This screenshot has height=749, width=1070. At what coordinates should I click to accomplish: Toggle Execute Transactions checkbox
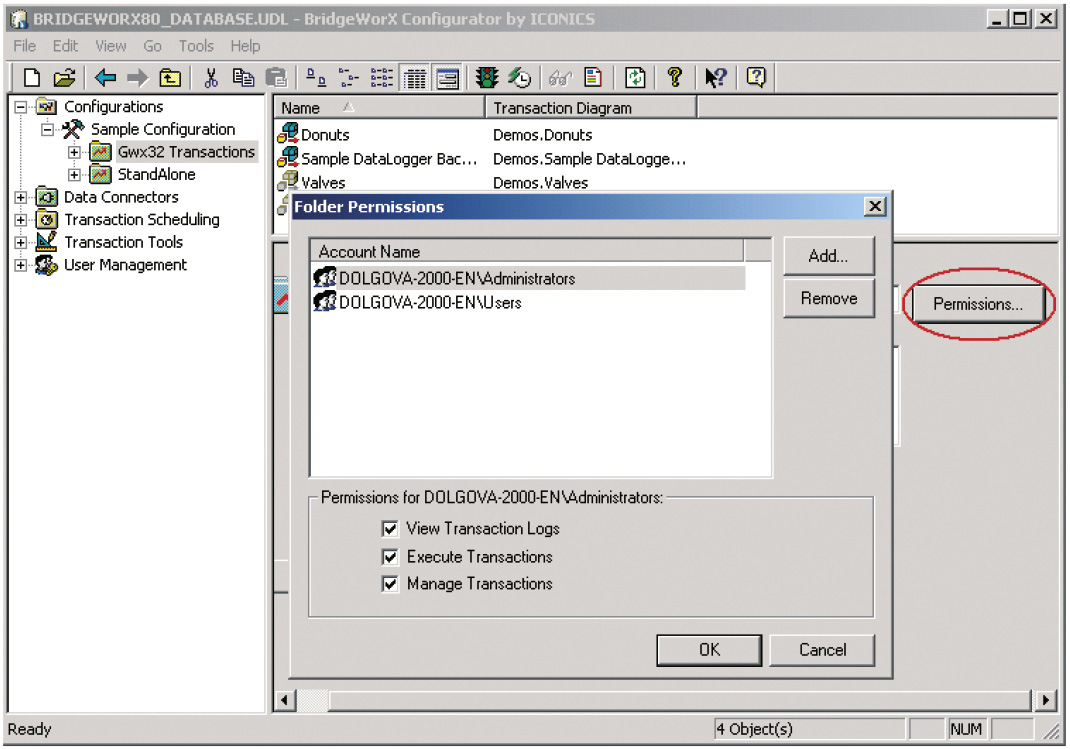(x=390, y=557)
